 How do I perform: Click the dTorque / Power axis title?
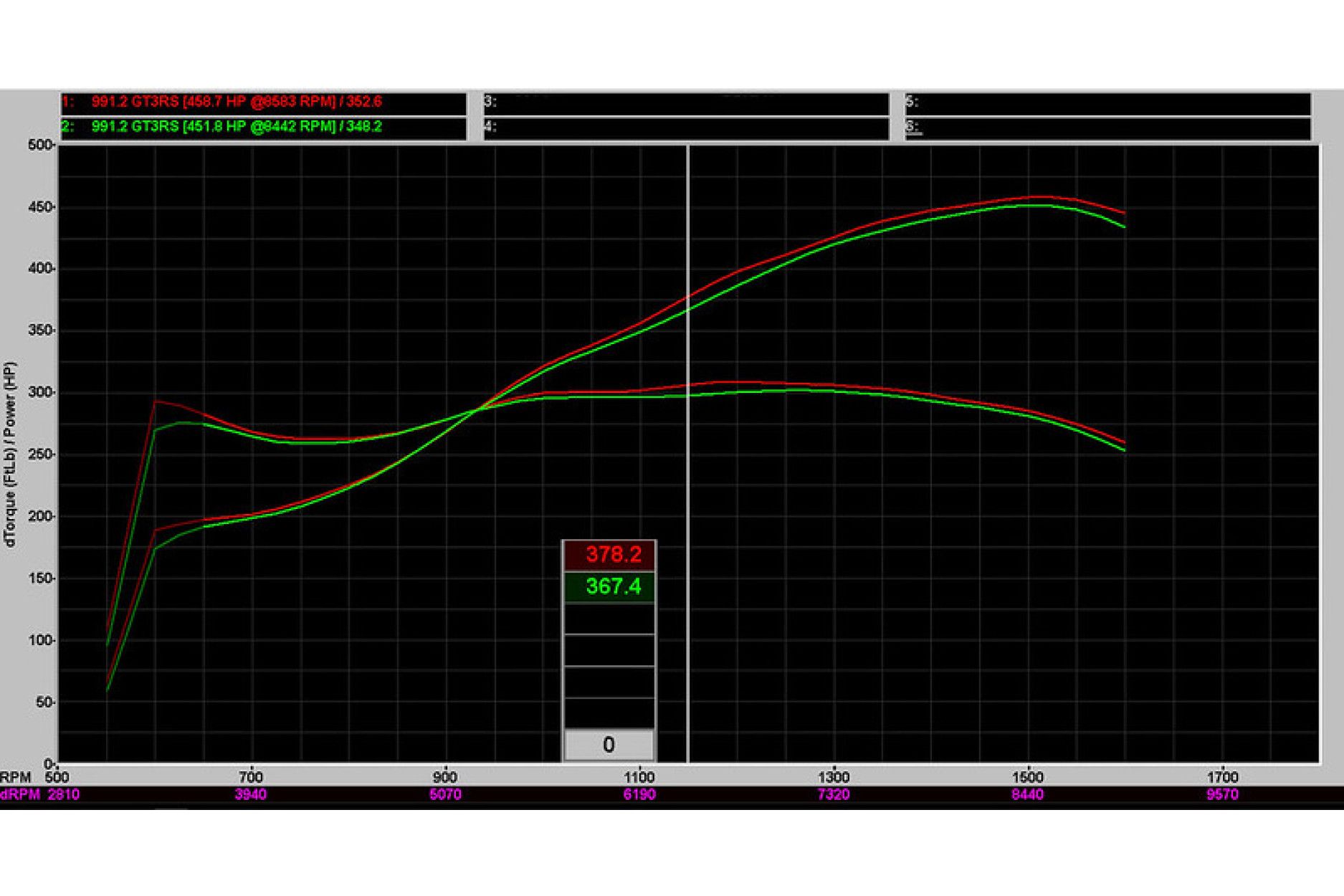point(10,454)
